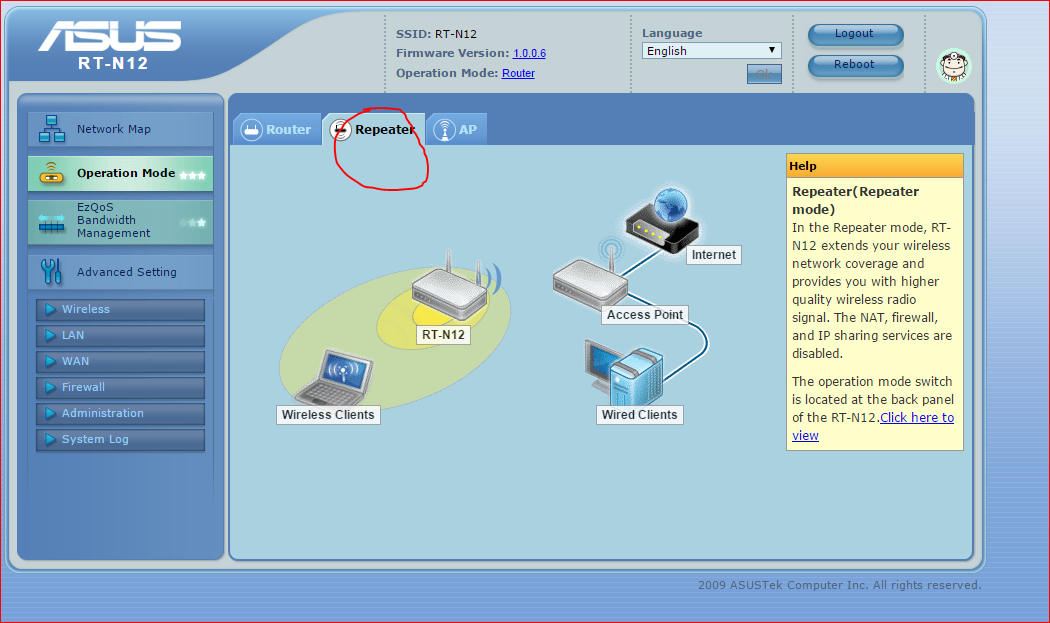Screen dimensions: 1050x623
Task: Click the LAN arrow icon
Action: click(50, 335)
